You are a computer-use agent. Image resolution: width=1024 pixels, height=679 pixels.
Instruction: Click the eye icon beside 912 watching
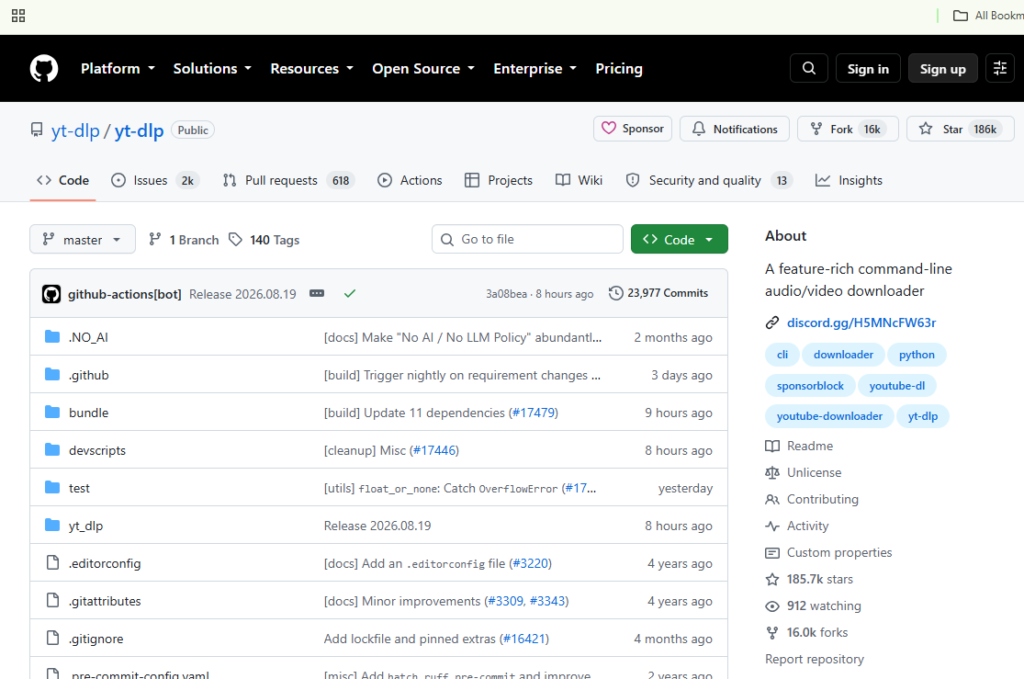[x=772, y=607]
